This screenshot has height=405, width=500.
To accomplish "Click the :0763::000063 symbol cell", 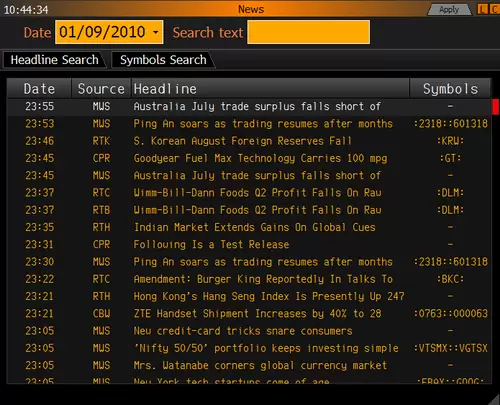I will click(x=450, y=314).
